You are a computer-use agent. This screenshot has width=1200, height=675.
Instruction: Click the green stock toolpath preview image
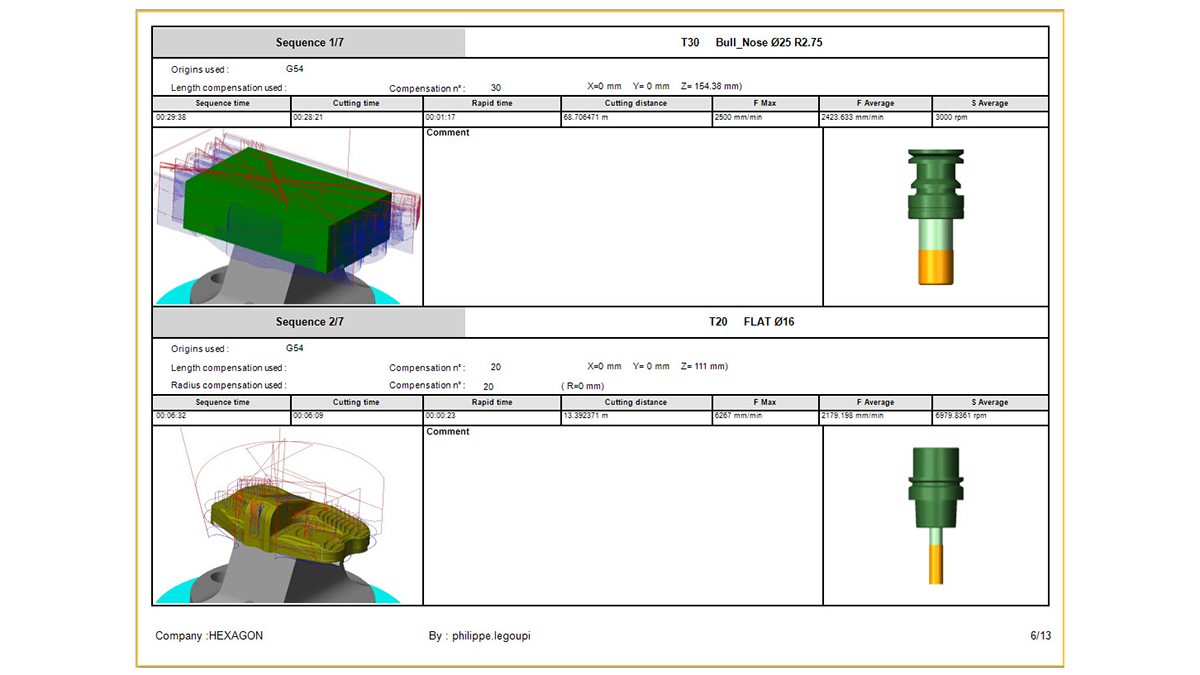click(x=287, y=216)
